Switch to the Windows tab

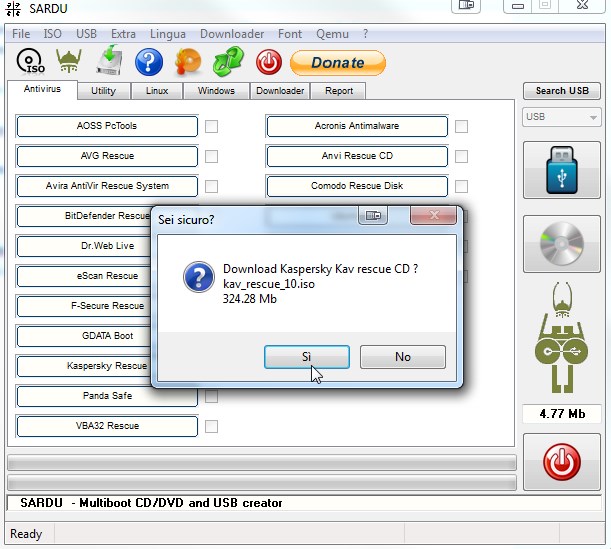(216, 91)
